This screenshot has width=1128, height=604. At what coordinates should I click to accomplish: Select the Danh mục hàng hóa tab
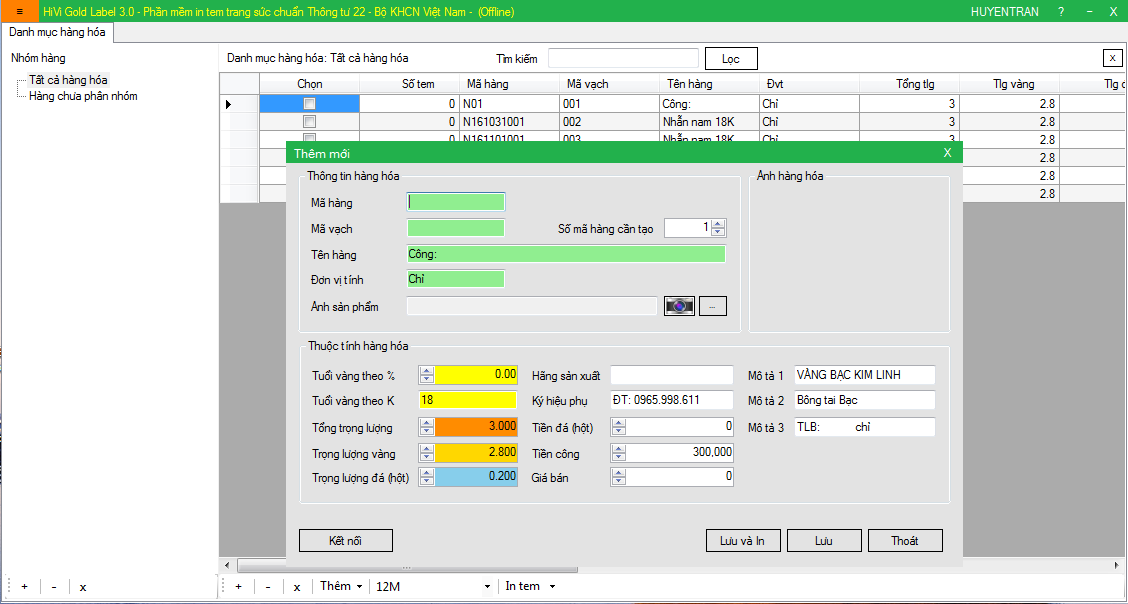point(57,32)
